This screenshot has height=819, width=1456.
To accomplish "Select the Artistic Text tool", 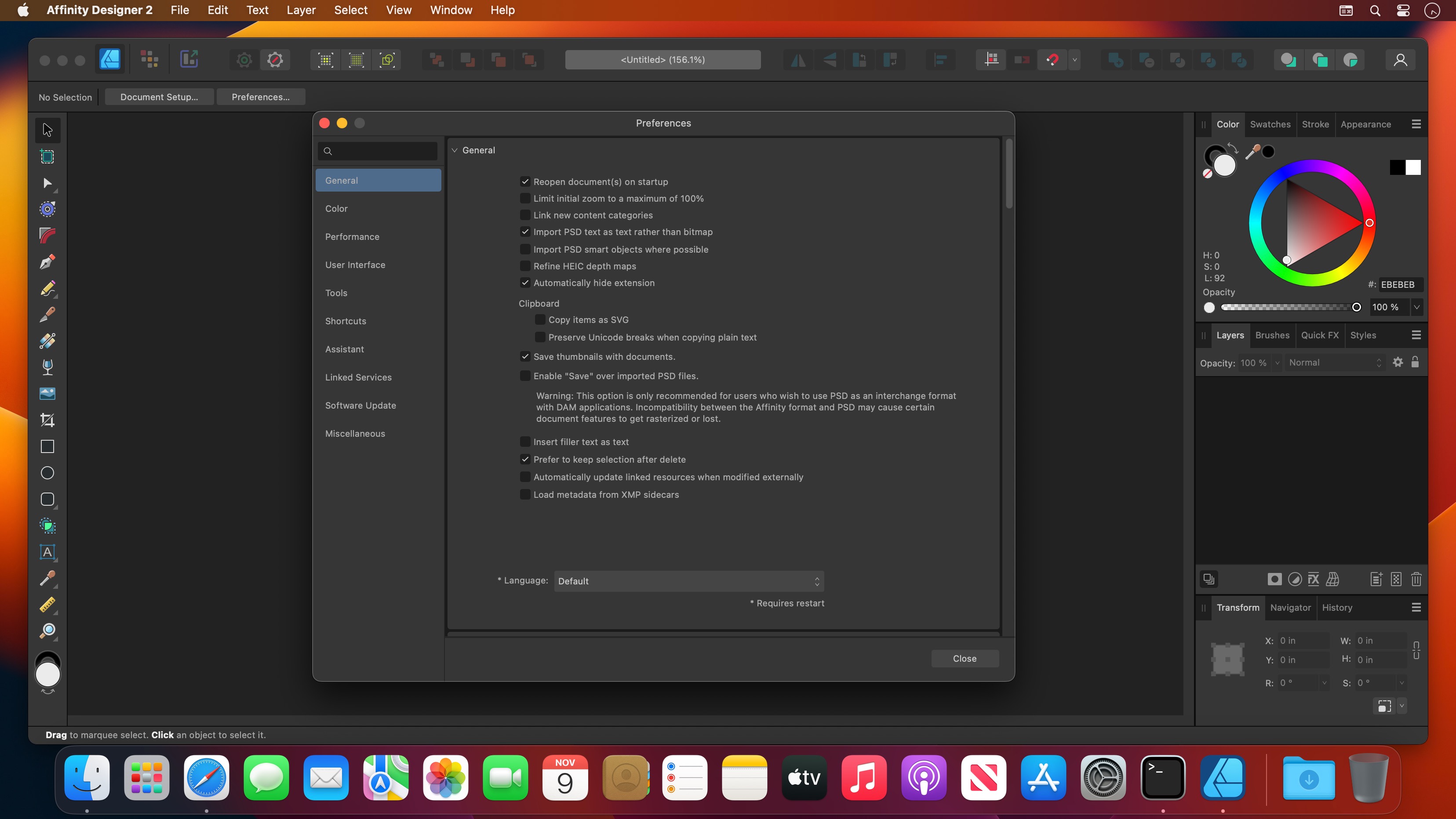I will tap(47, 552).
